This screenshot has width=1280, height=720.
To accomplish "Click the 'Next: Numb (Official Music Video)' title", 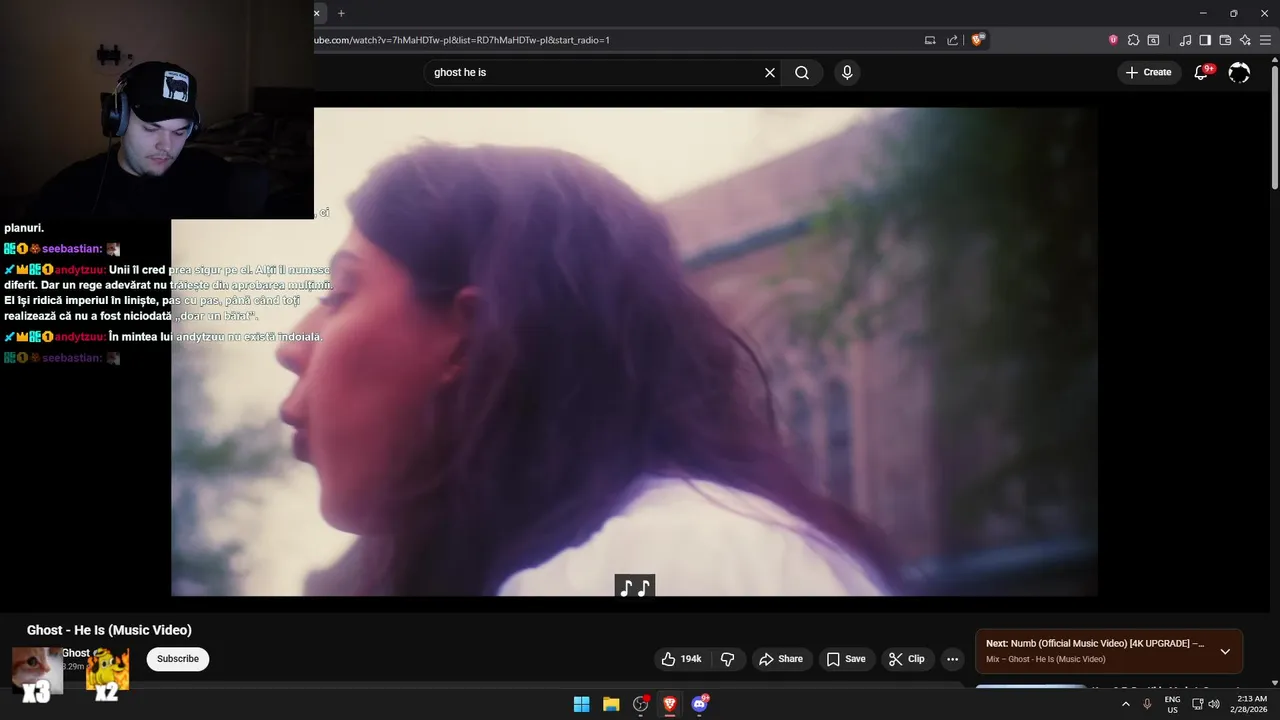I will (x=1095, y=644).
